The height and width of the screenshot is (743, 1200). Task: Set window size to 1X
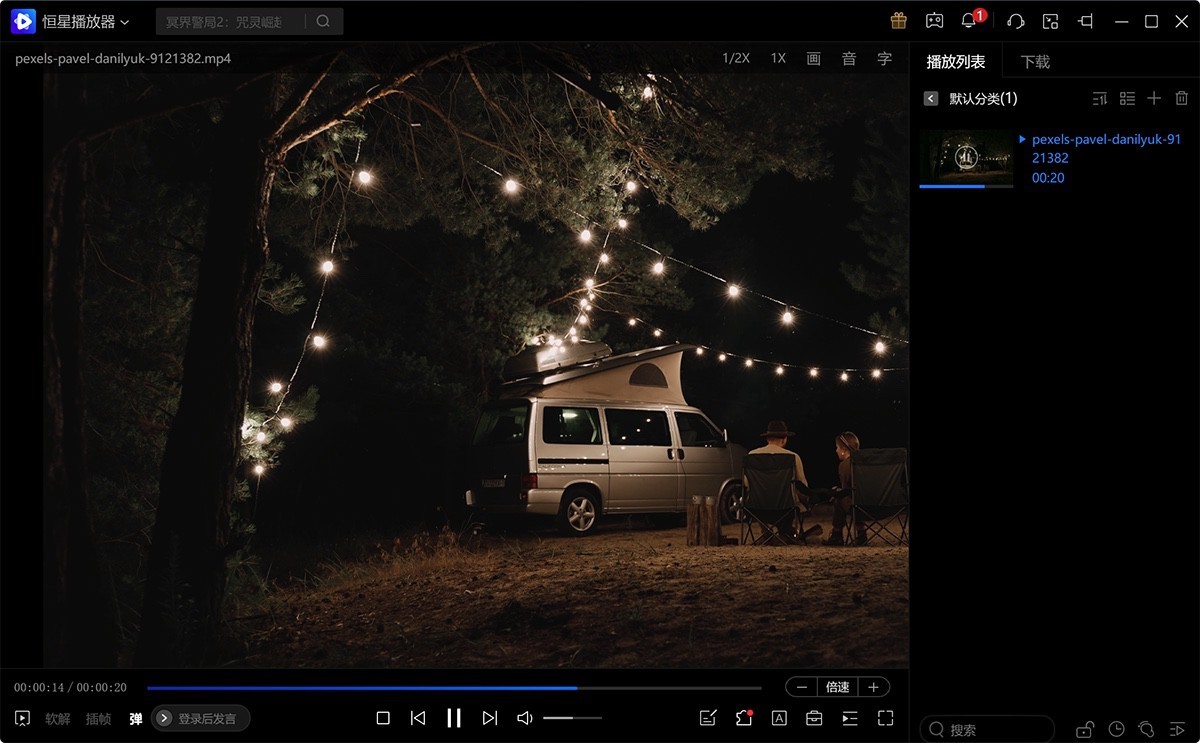778,59
